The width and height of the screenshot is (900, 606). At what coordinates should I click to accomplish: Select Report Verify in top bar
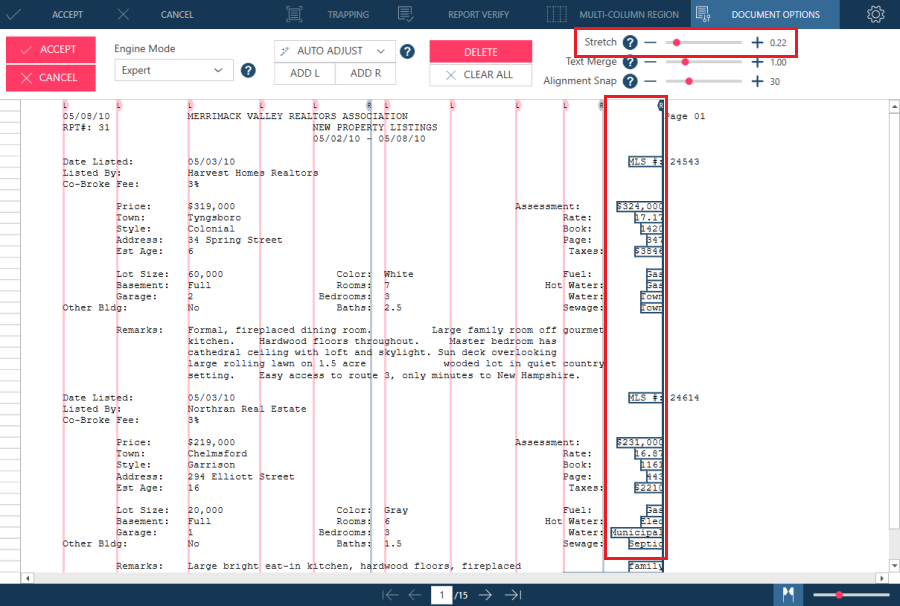coord(478,14)
